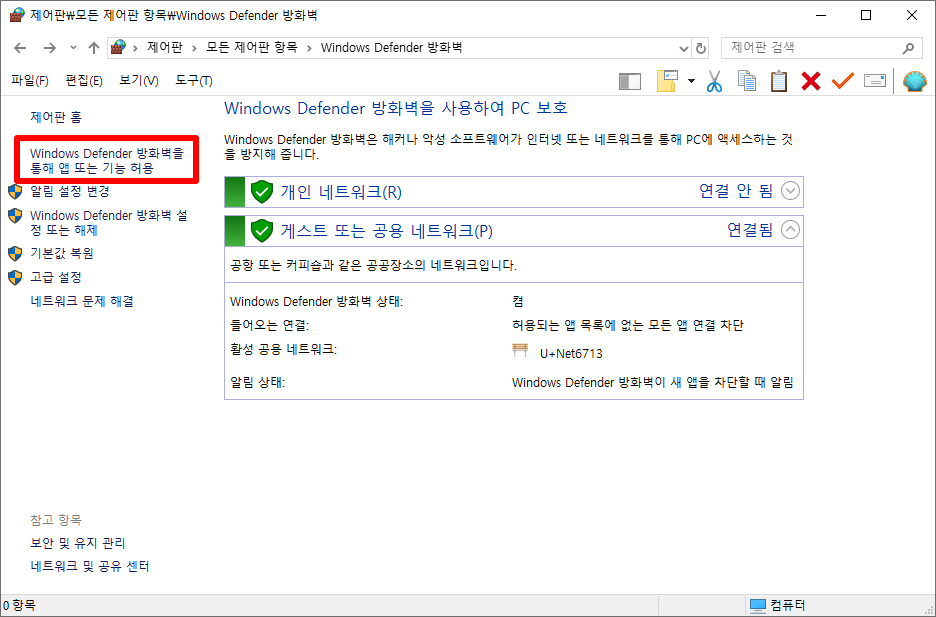The image size is (936, 617).
Task: Click the 제어판 breadcrumb
Action: pos(165,48)
